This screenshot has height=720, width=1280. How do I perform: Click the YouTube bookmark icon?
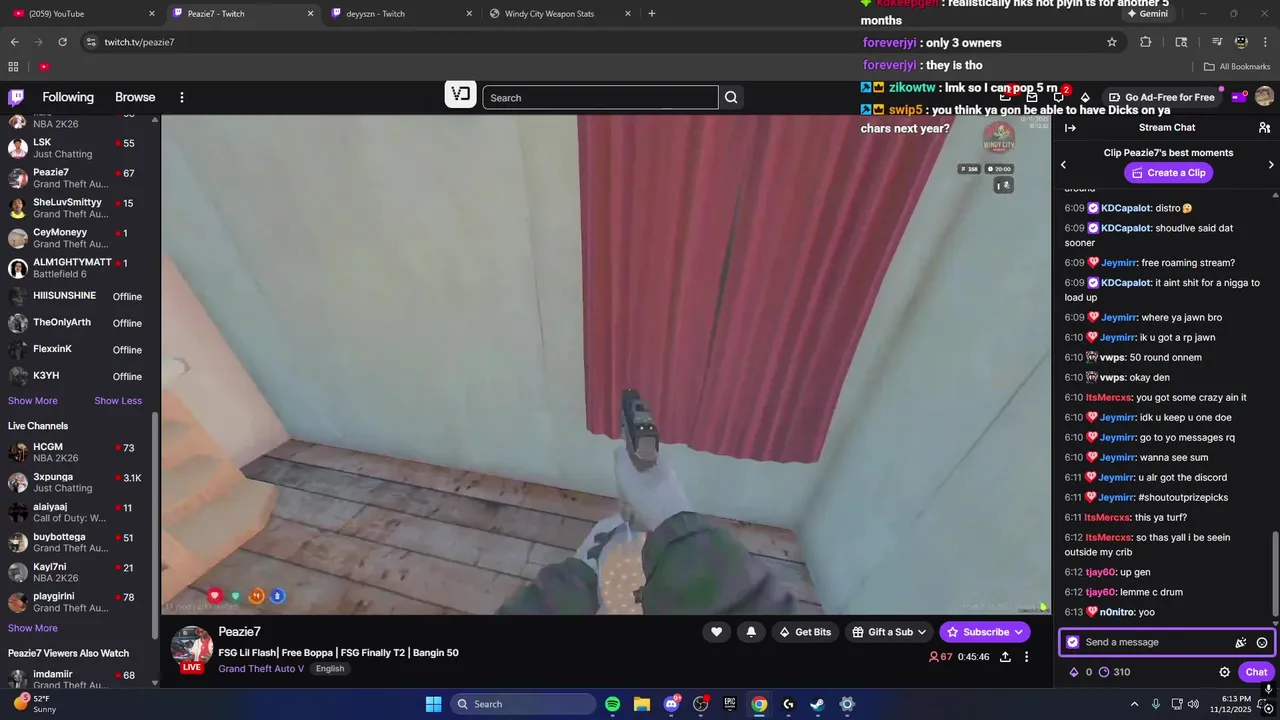[44, 67]
